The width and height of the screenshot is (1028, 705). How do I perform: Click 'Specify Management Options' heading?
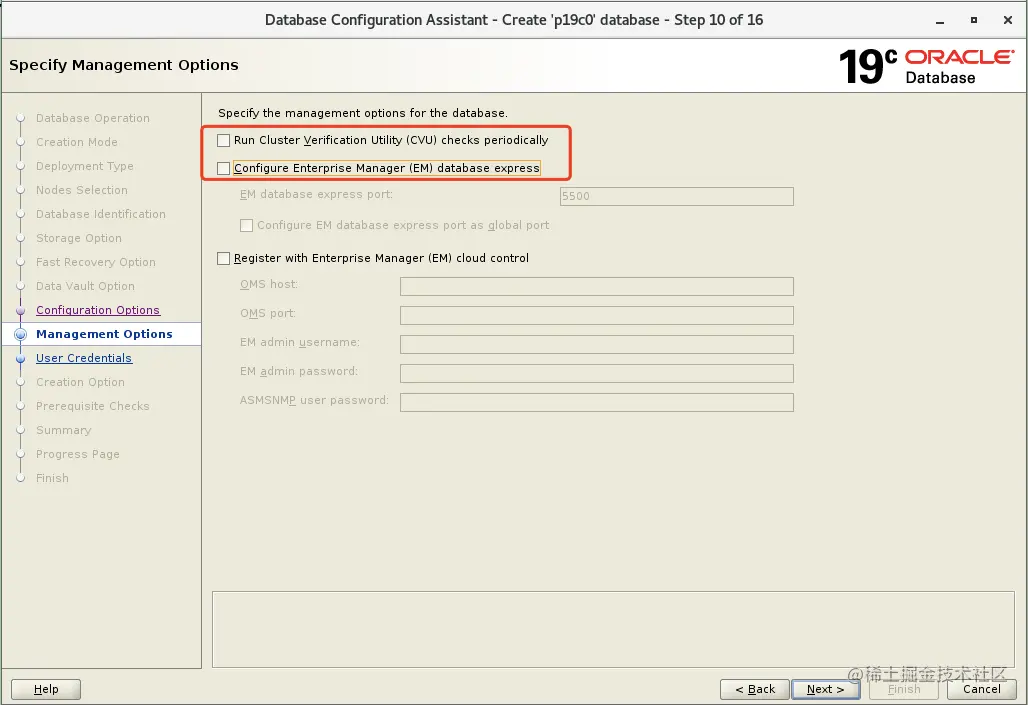[x=124, y=65]
